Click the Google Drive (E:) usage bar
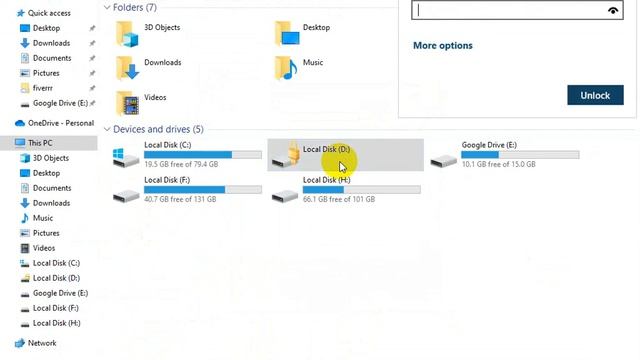The image size is (640, 360). coord(520,155)
